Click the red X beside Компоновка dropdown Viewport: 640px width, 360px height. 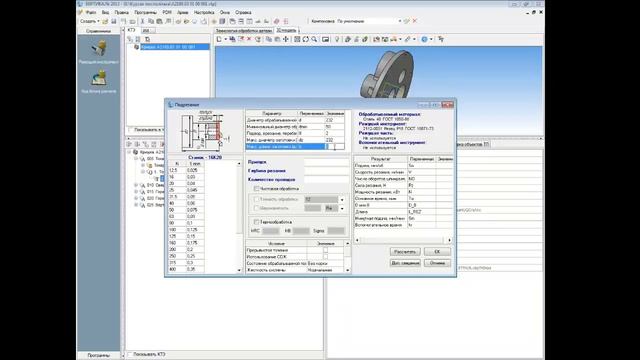415,21
